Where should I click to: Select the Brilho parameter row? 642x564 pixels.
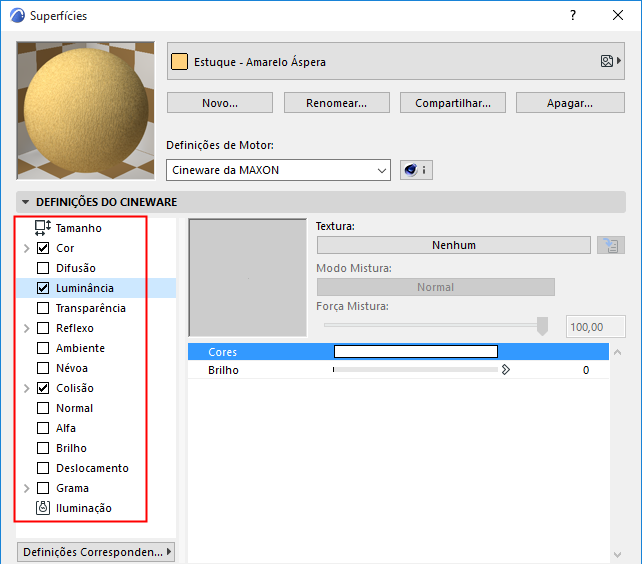pyautogui.click(x=398, y=370)
